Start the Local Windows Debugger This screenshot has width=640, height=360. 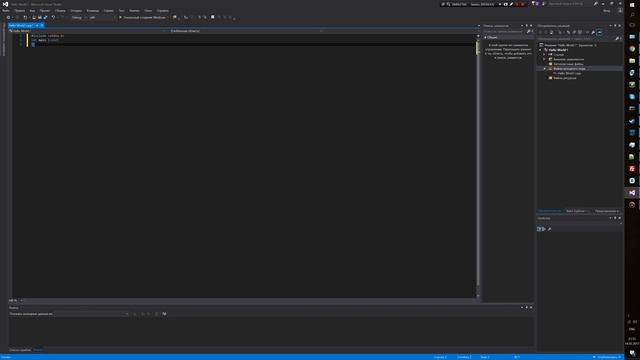click(x=143, y=18)
